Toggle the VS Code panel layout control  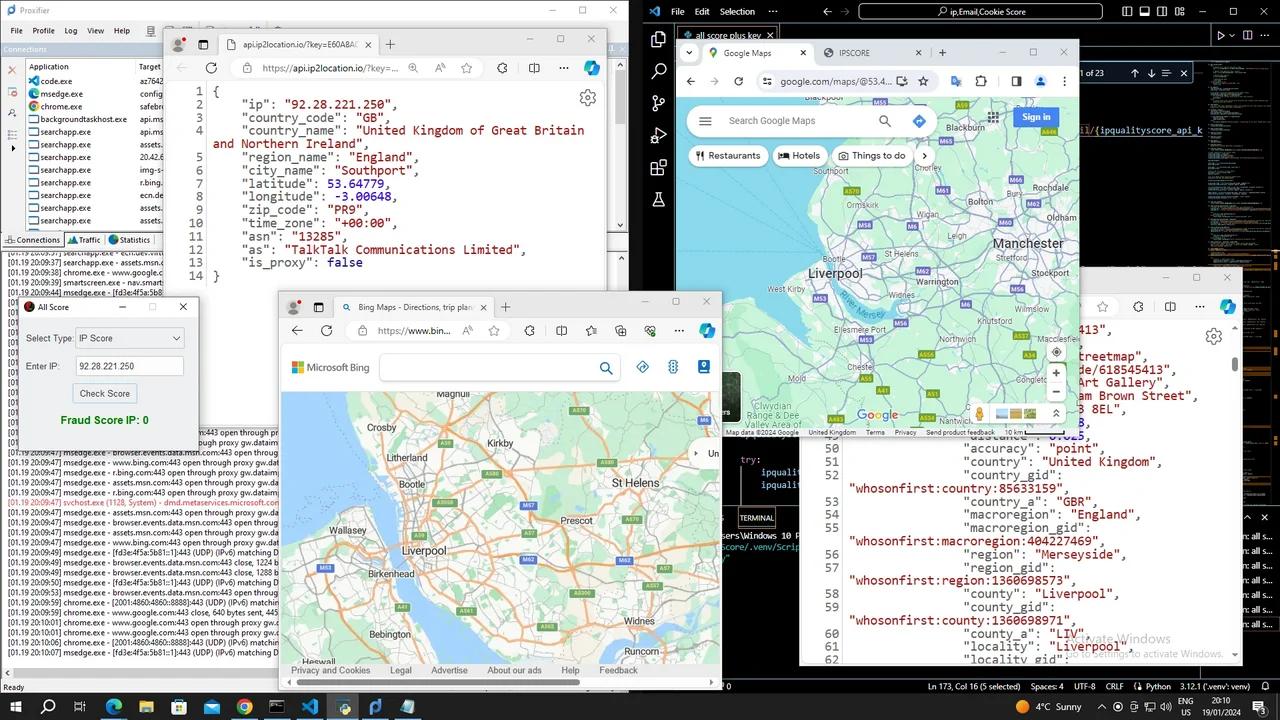click(x=1144, y=11)
